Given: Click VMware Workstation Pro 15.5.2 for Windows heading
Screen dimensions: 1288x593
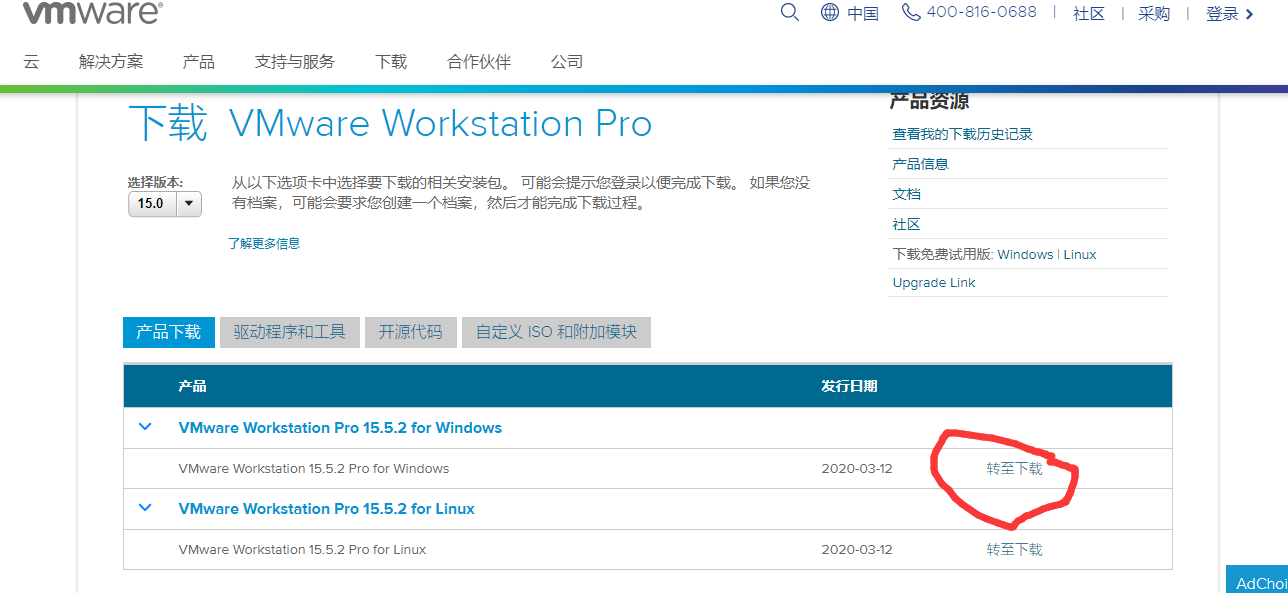Looking at the screenshot, I should tap(340, 428).
